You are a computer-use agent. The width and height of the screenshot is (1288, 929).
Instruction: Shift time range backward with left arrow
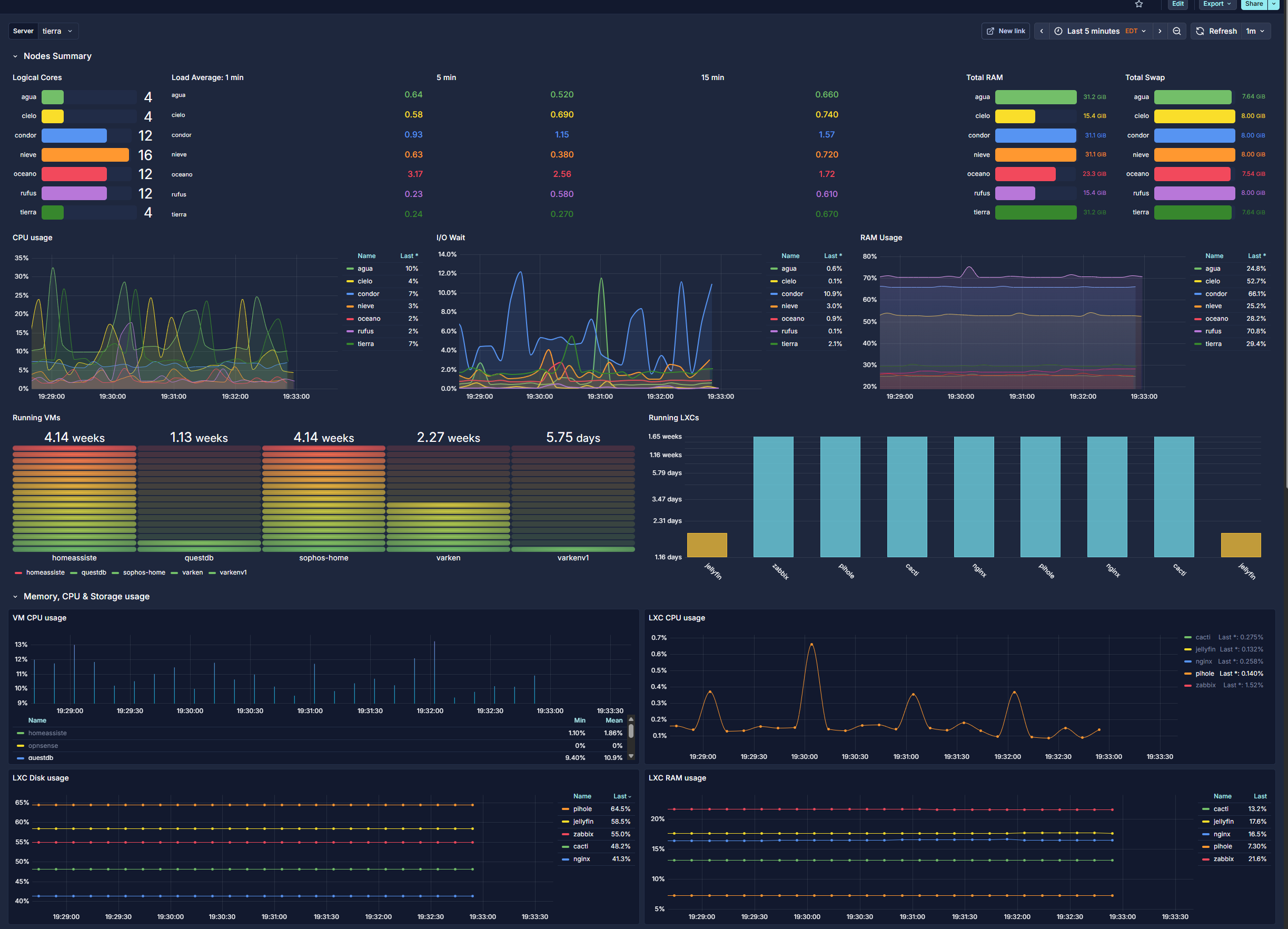(x=1042, y=31)
